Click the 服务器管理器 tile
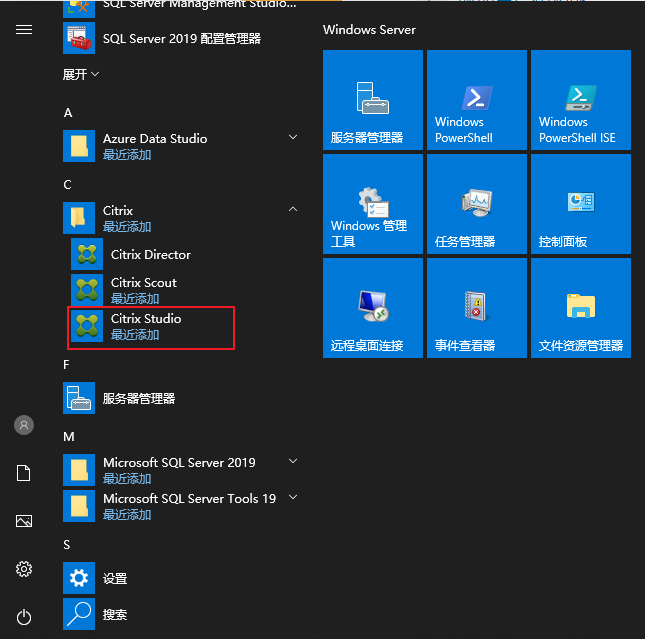645x639 pixels. click(372, 100)
